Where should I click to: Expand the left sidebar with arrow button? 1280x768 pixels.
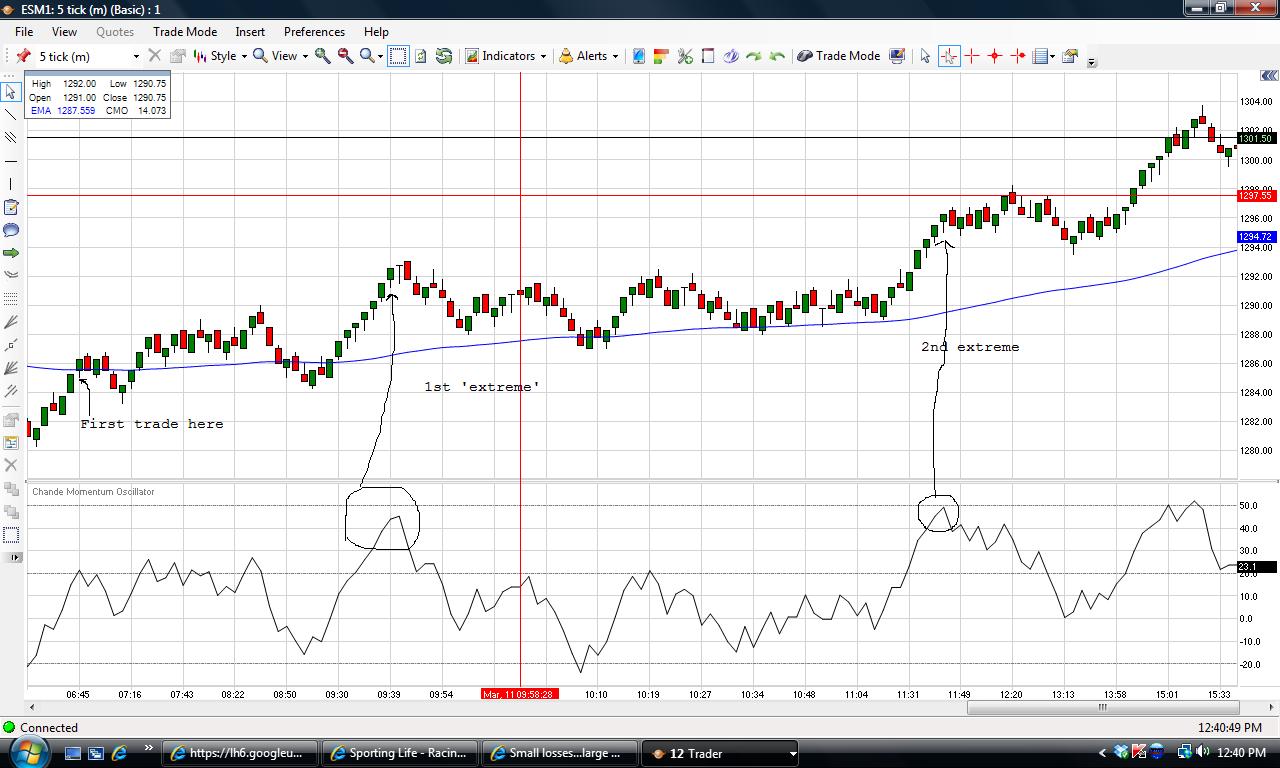click(13, 557)
